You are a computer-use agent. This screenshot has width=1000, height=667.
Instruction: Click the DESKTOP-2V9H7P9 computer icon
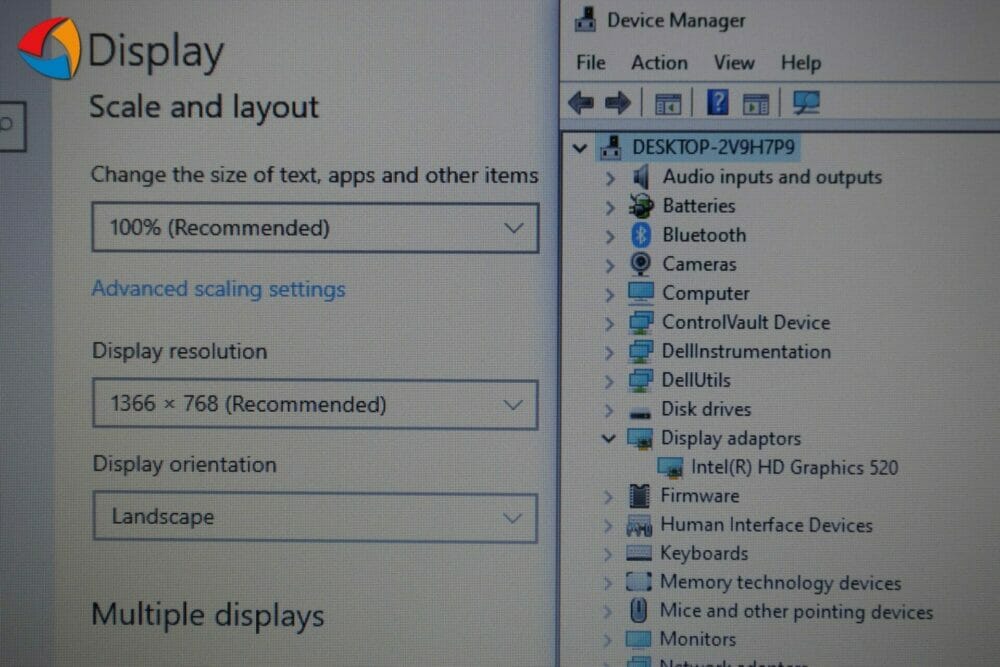610,147
